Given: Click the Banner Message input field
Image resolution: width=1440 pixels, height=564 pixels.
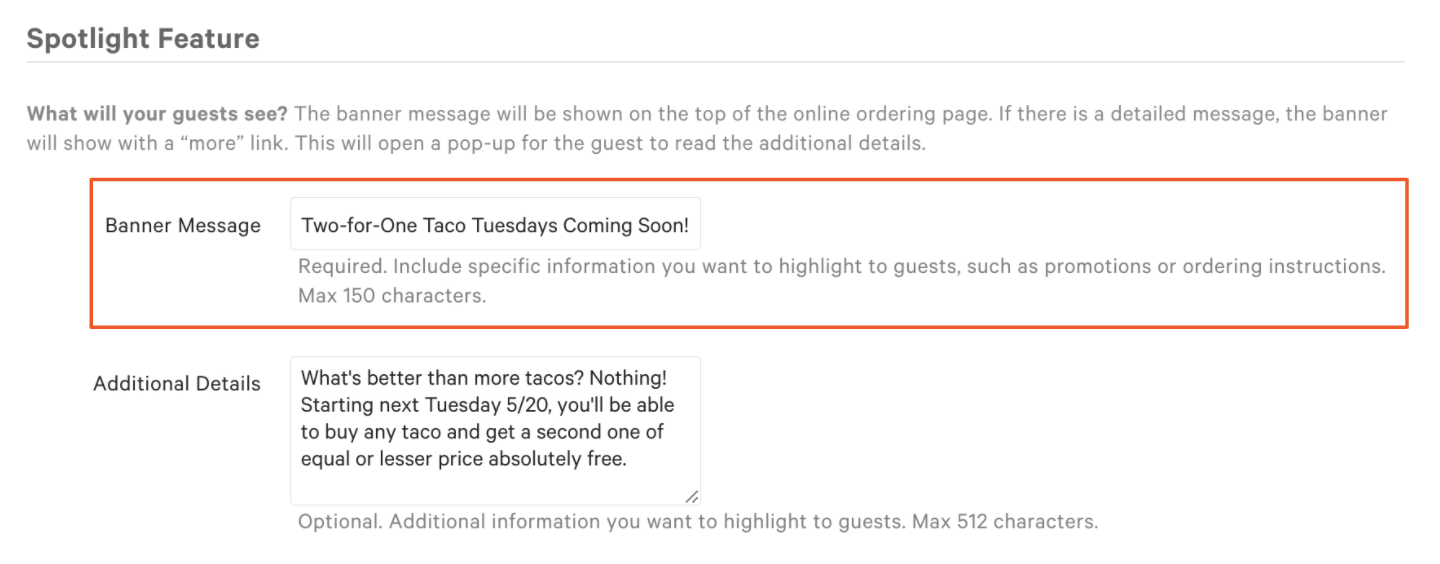Looking at the screenshot, I should (495, 225).
